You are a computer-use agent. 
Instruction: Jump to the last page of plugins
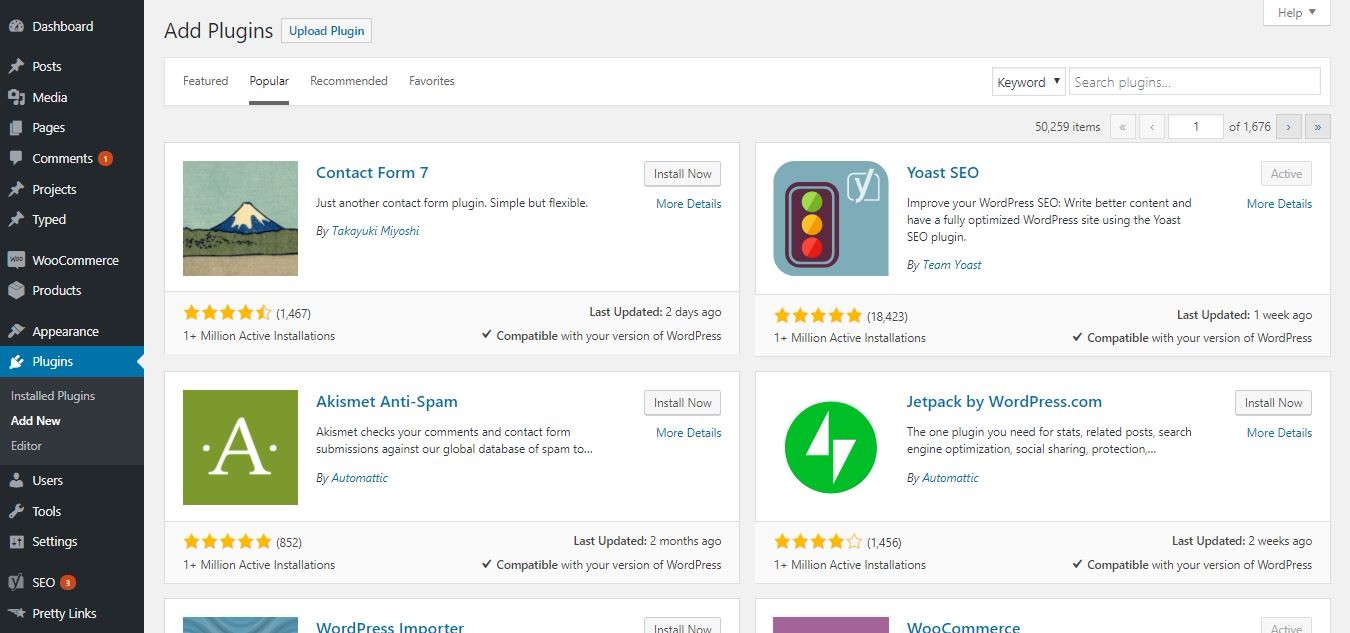[1318, 127]
